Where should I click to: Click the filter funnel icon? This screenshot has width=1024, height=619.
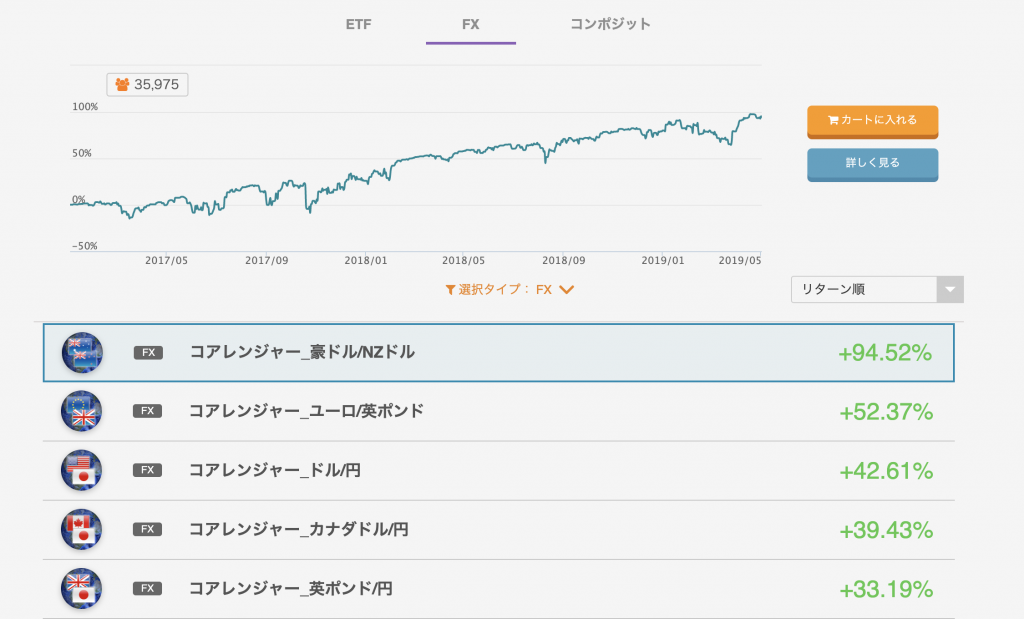click(x=450, y=290)
